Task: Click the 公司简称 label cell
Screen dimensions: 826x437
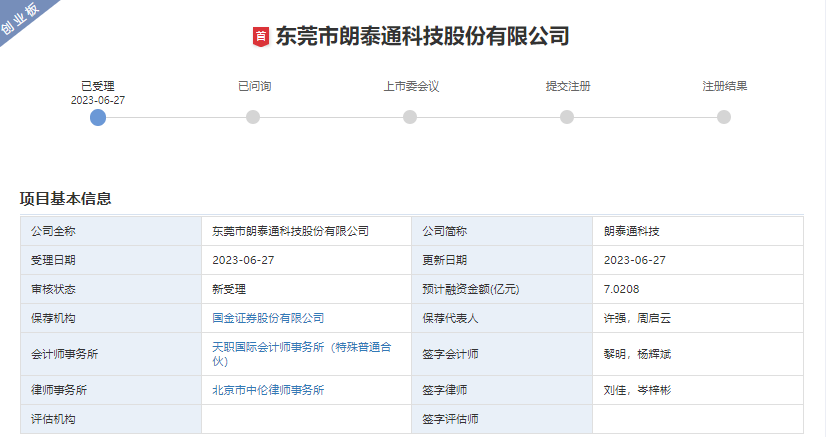Action: point(502,231)
